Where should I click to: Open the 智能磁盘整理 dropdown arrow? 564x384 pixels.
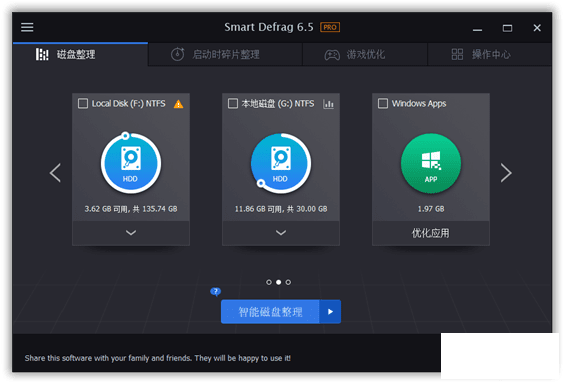pos(330,312)
